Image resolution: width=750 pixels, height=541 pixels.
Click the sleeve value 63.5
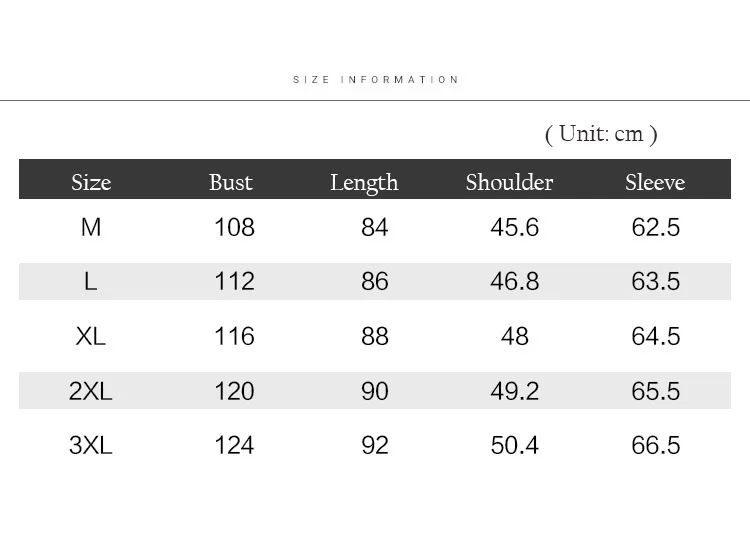coord(655,281)
